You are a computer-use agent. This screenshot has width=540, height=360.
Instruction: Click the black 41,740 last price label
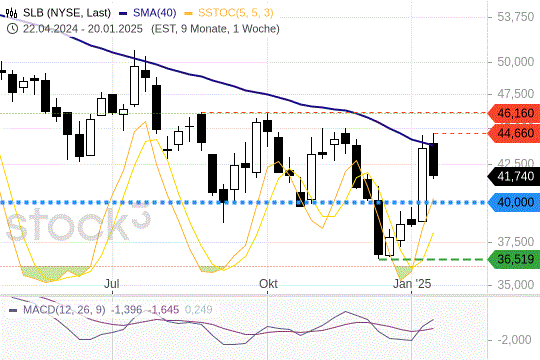(513, 176)
